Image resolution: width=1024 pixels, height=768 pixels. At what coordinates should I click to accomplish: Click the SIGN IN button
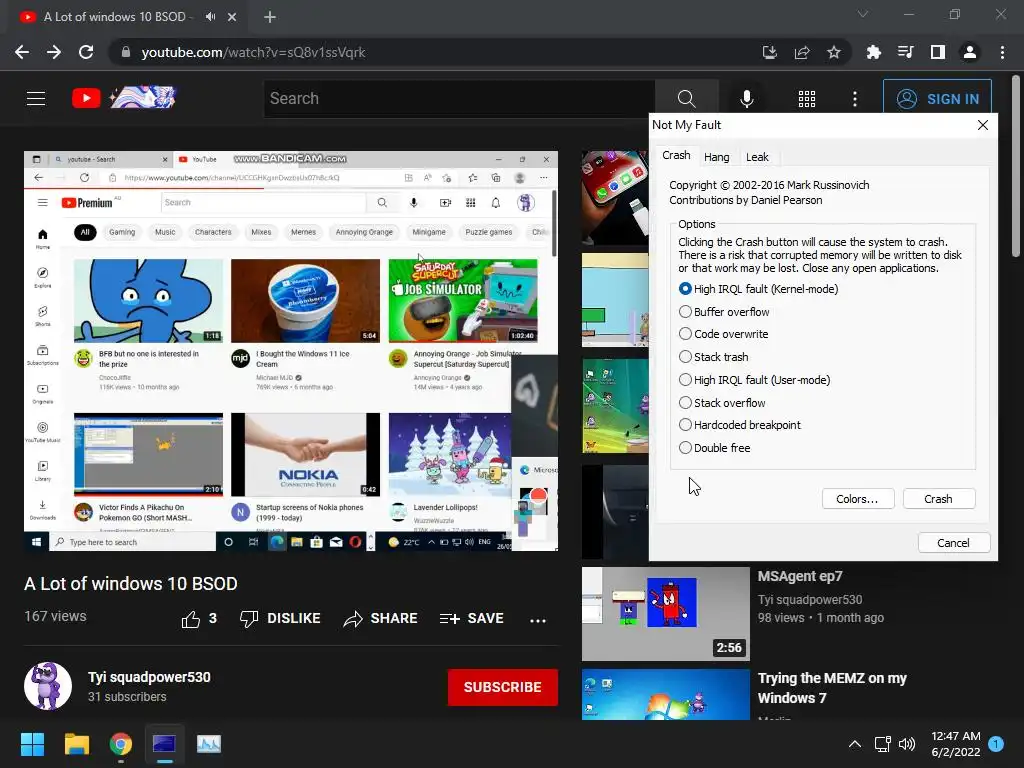tap(937, 99)
